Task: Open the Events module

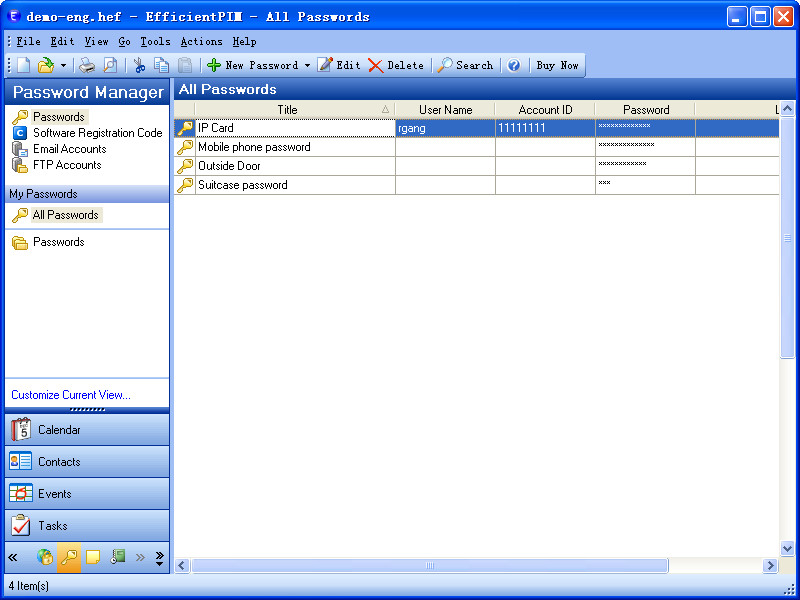Action: 87,494
